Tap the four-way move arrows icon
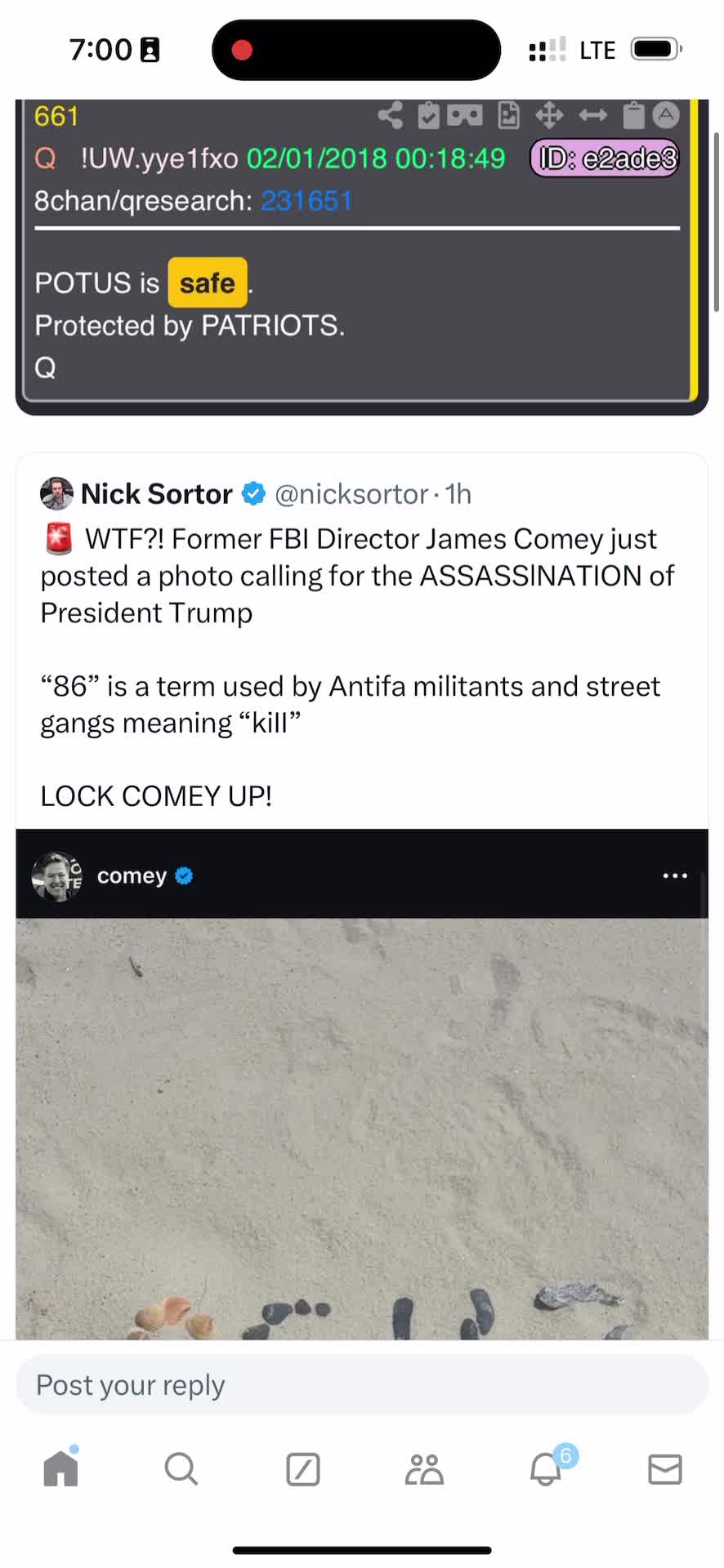The image size is (724, 1568). pyautogui.click(x=549, y=116)
